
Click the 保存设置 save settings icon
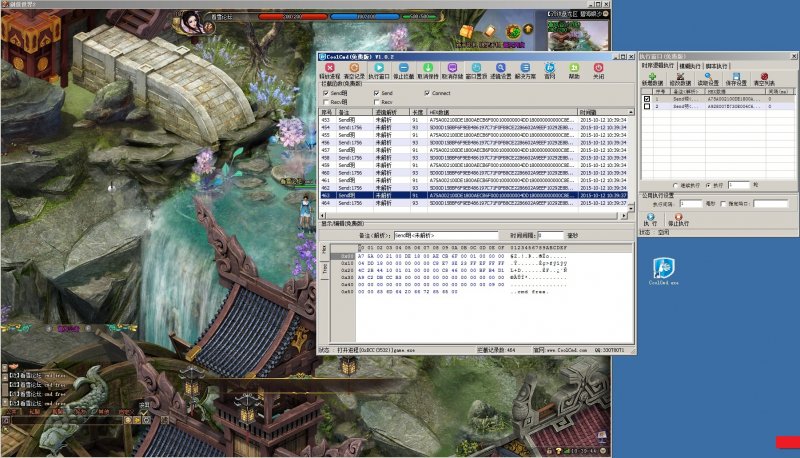pos(736,77)
